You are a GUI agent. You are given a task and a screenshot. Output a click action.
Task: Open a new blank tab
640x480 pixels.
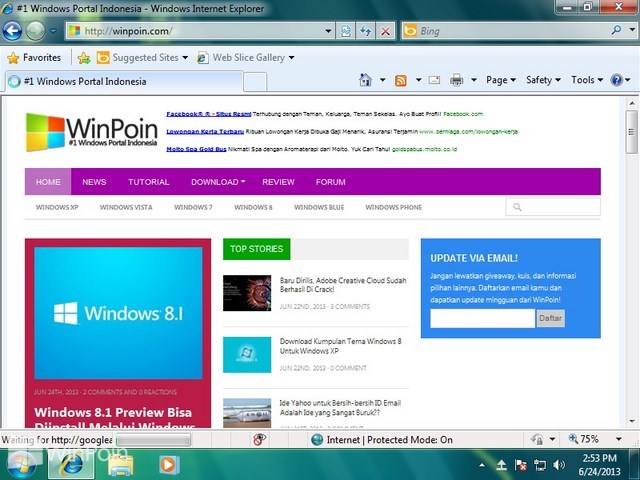coord(255,82)
